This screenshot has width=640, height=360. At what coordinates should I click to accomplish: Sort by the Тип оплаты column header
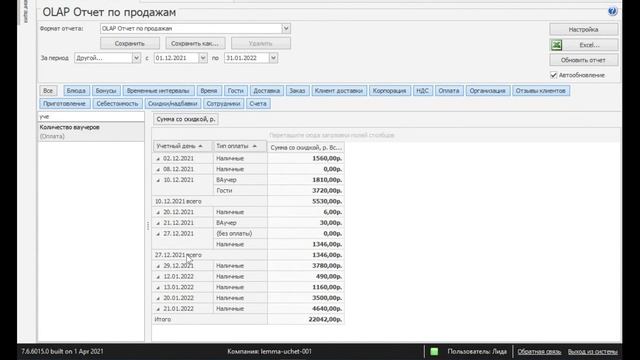pos(240,146)
